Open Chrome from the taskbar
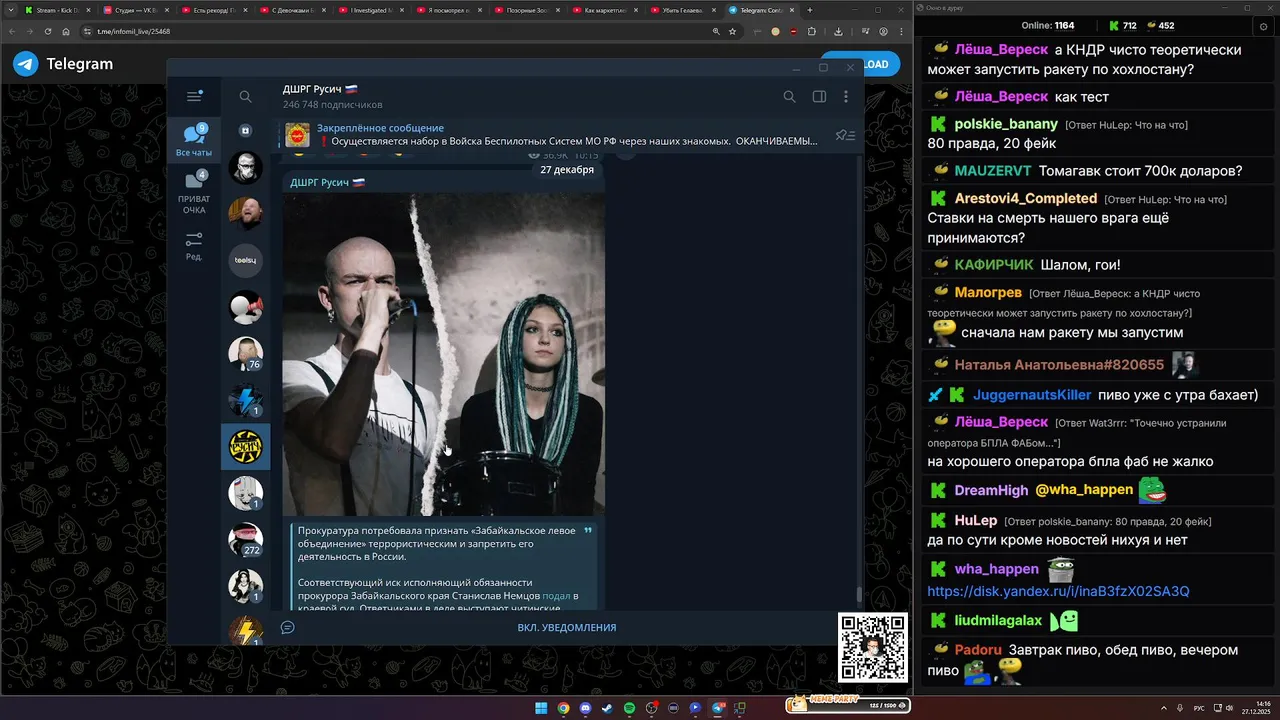 (x=563, y=708)
